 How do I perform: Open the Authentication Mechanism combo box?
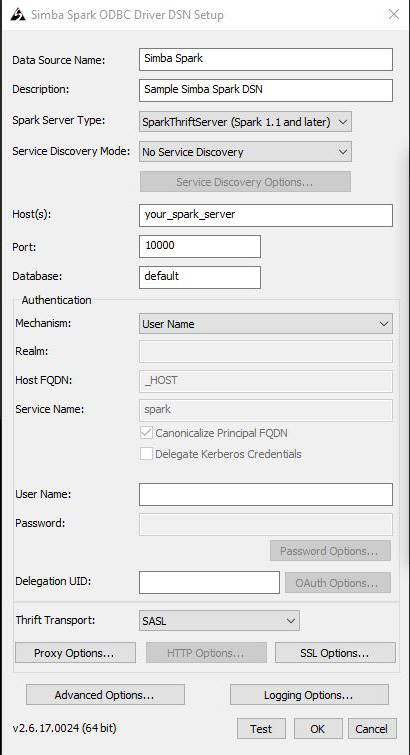[x=266, y=324]
